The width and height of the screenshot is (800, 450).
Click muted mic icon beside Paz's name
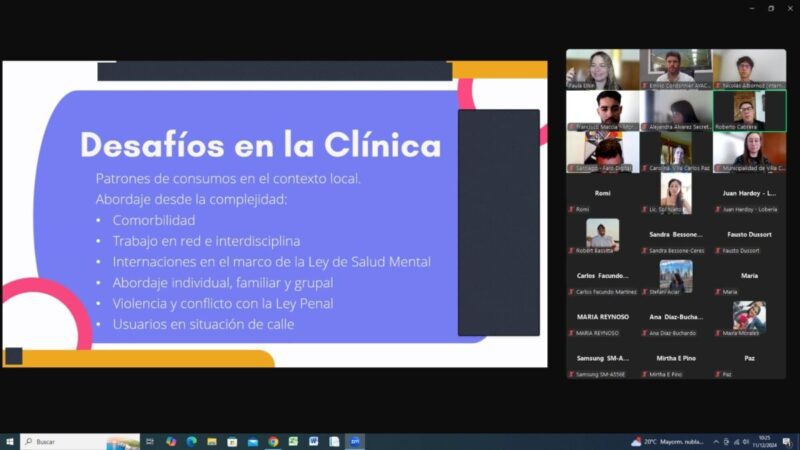(718, 374)
